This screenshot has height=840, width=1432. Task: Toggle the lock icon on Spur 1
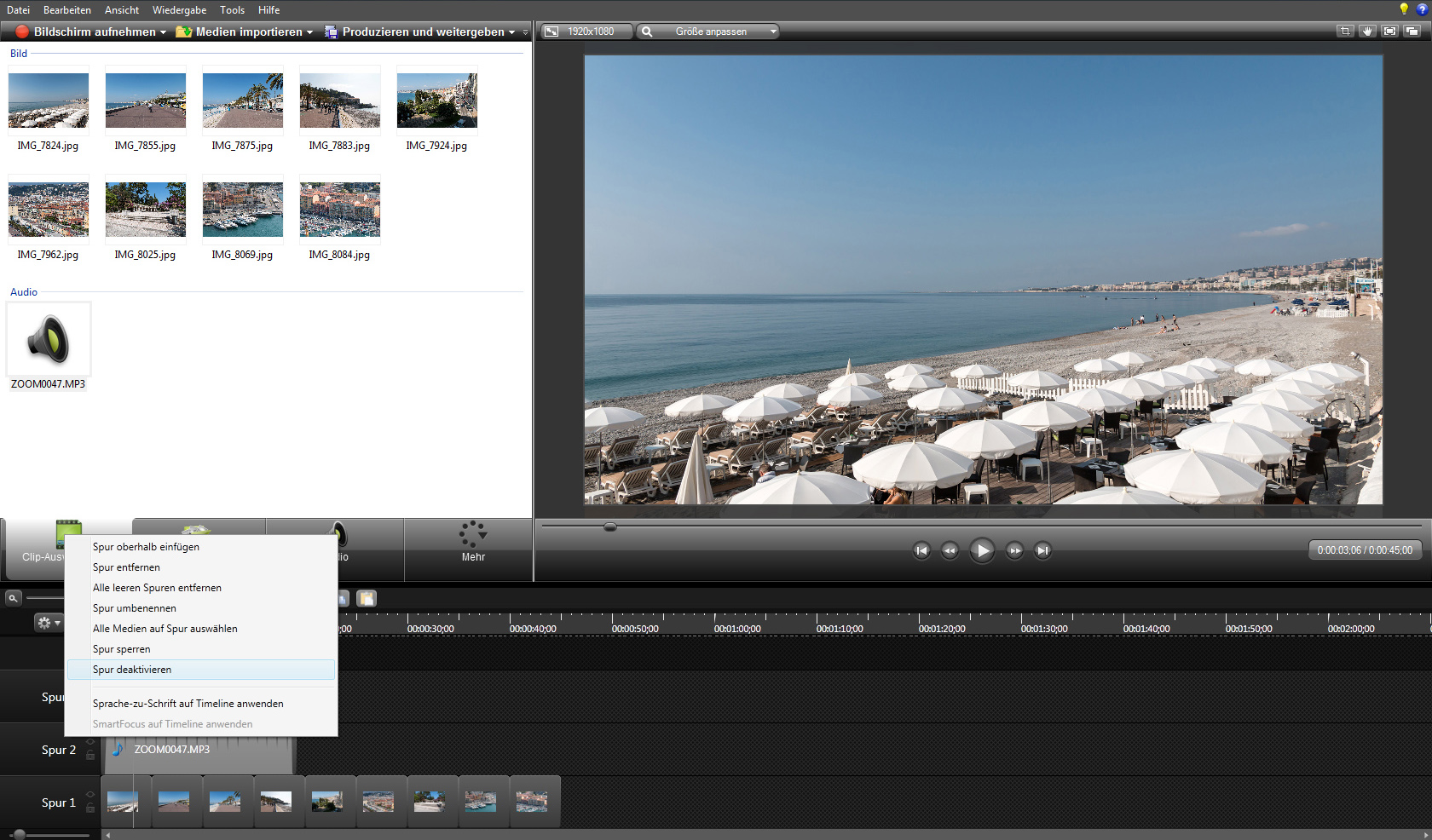point(90,808)
